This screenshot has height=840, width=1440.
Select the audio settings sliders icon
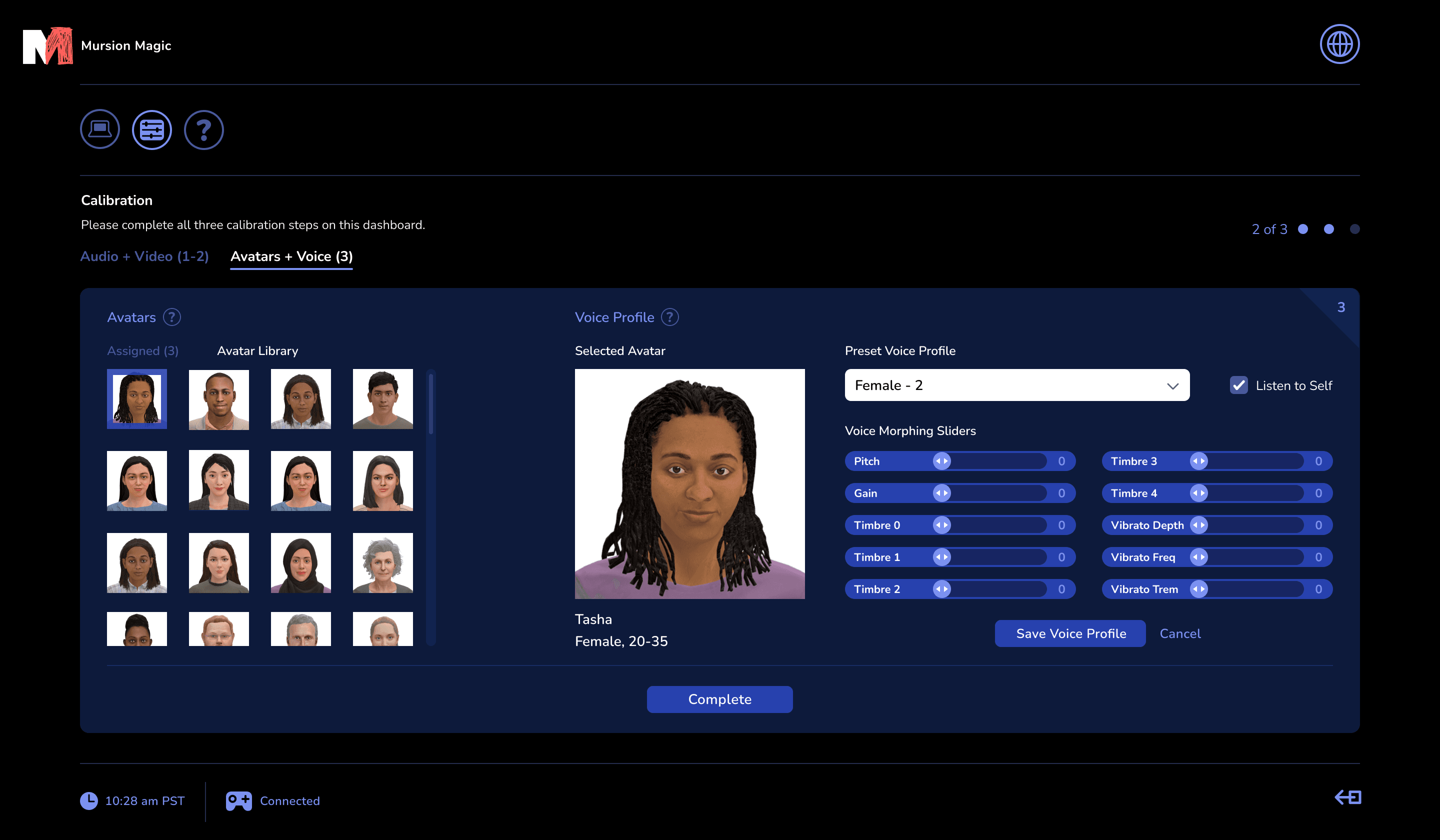point(152,129)
